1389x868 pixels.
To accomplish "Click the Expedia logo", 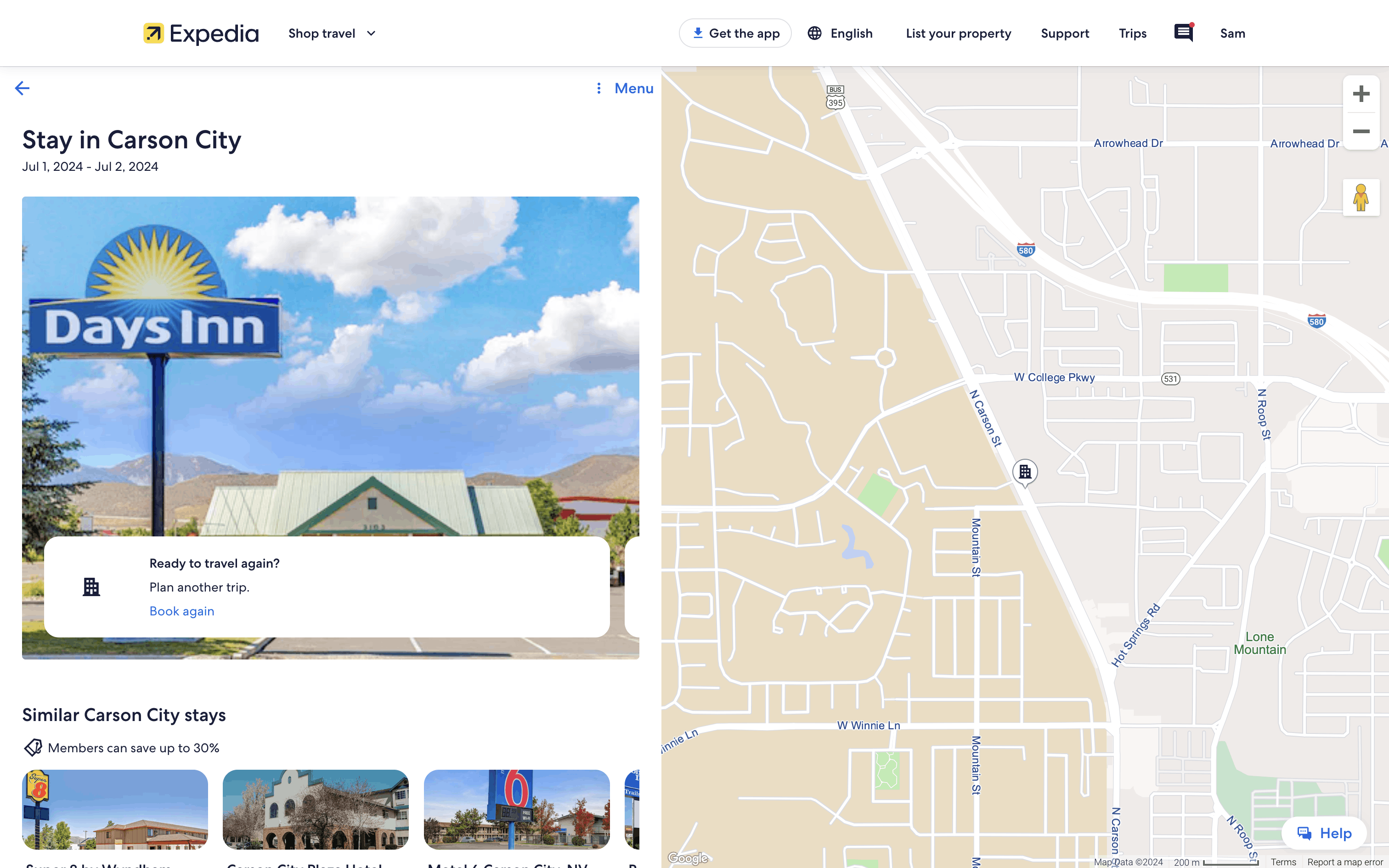I will click(x=201, y=33).
